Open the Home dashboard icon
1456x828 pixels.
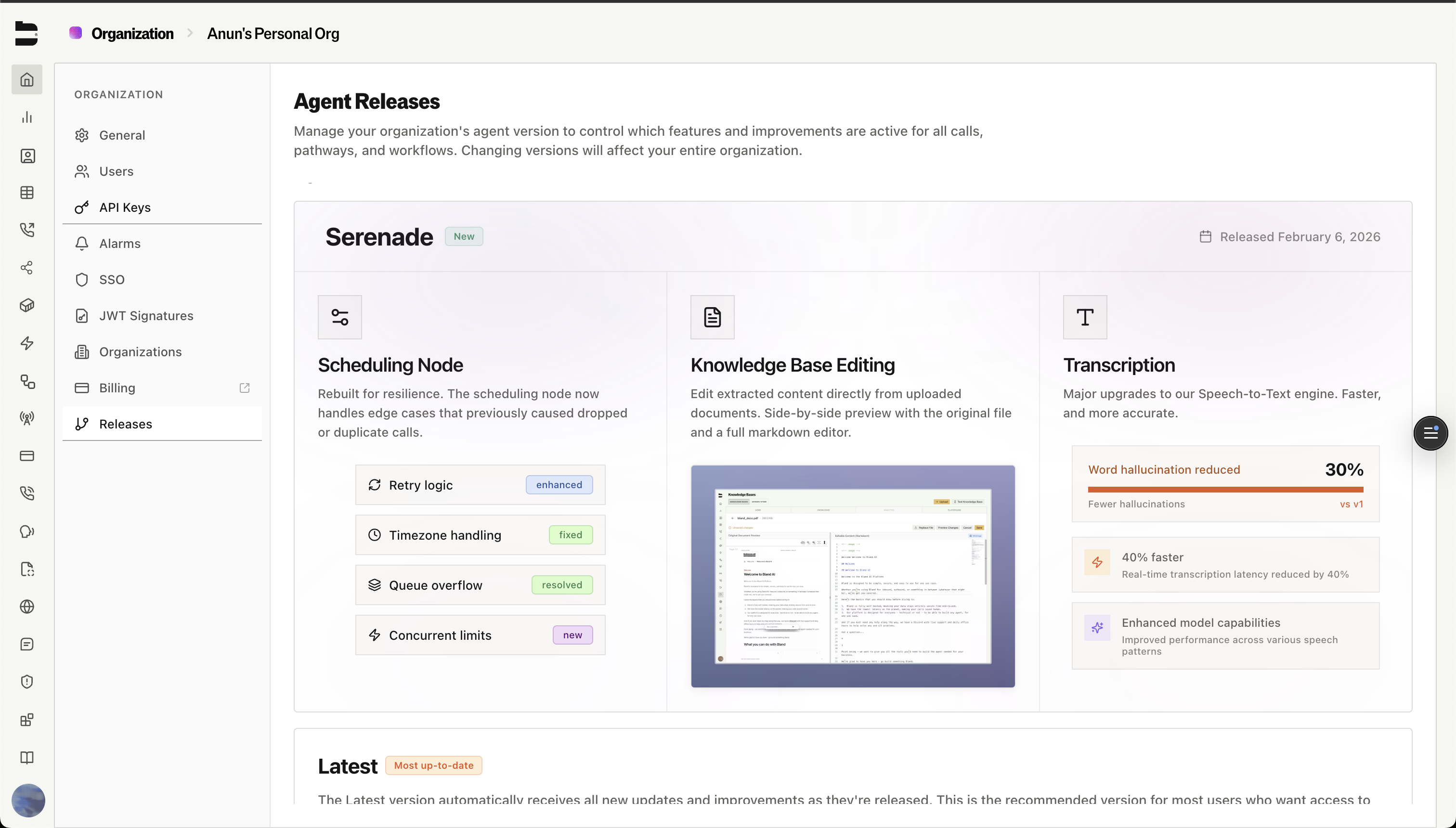[x=27, y=79]
